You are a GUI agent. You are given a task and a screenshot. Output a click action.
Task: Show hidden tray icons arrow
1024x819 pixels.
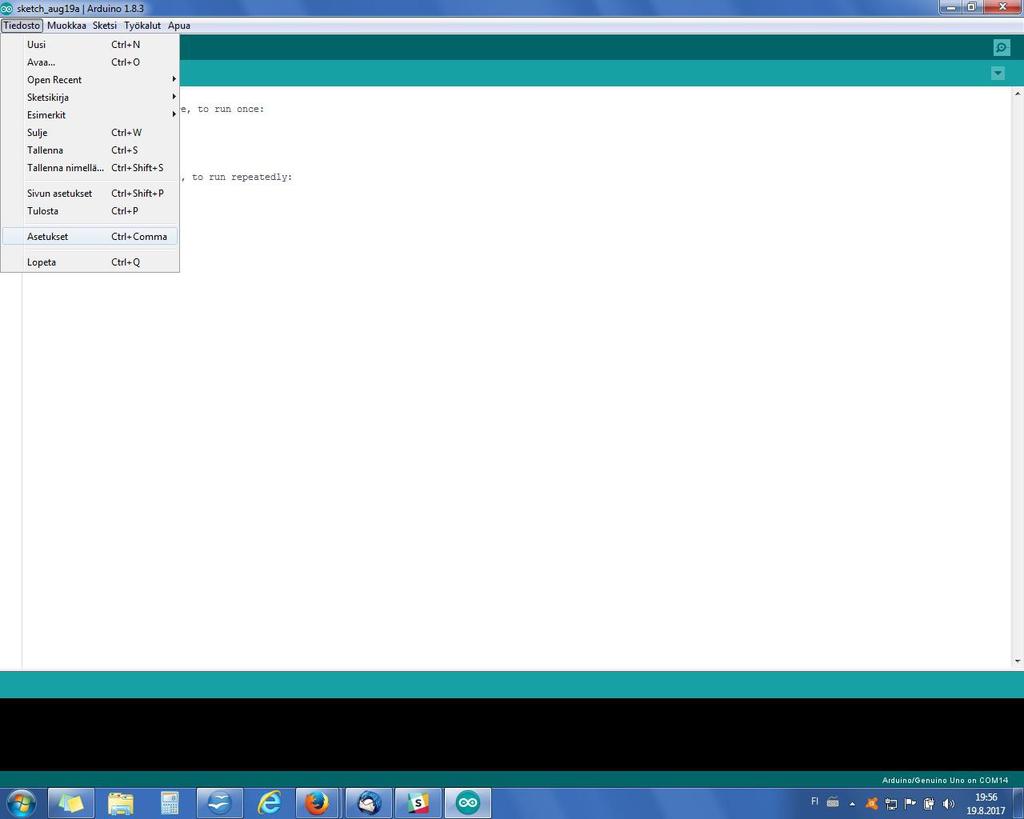click(x=852, y=804)
